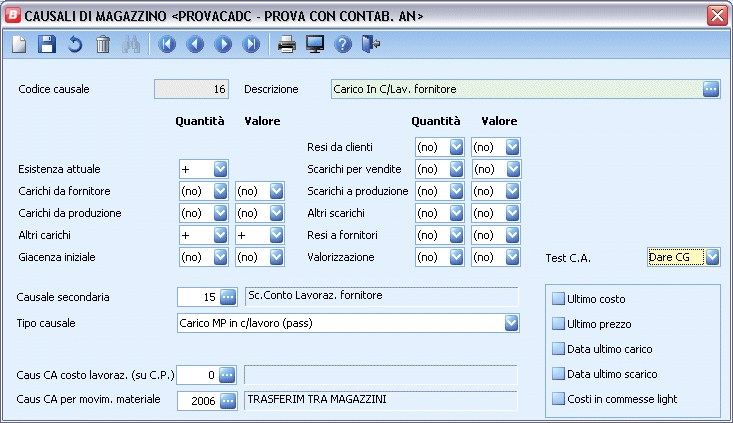Open search with the binoculars icon
Screen dimensions: 733x423
tap(131, 44)
